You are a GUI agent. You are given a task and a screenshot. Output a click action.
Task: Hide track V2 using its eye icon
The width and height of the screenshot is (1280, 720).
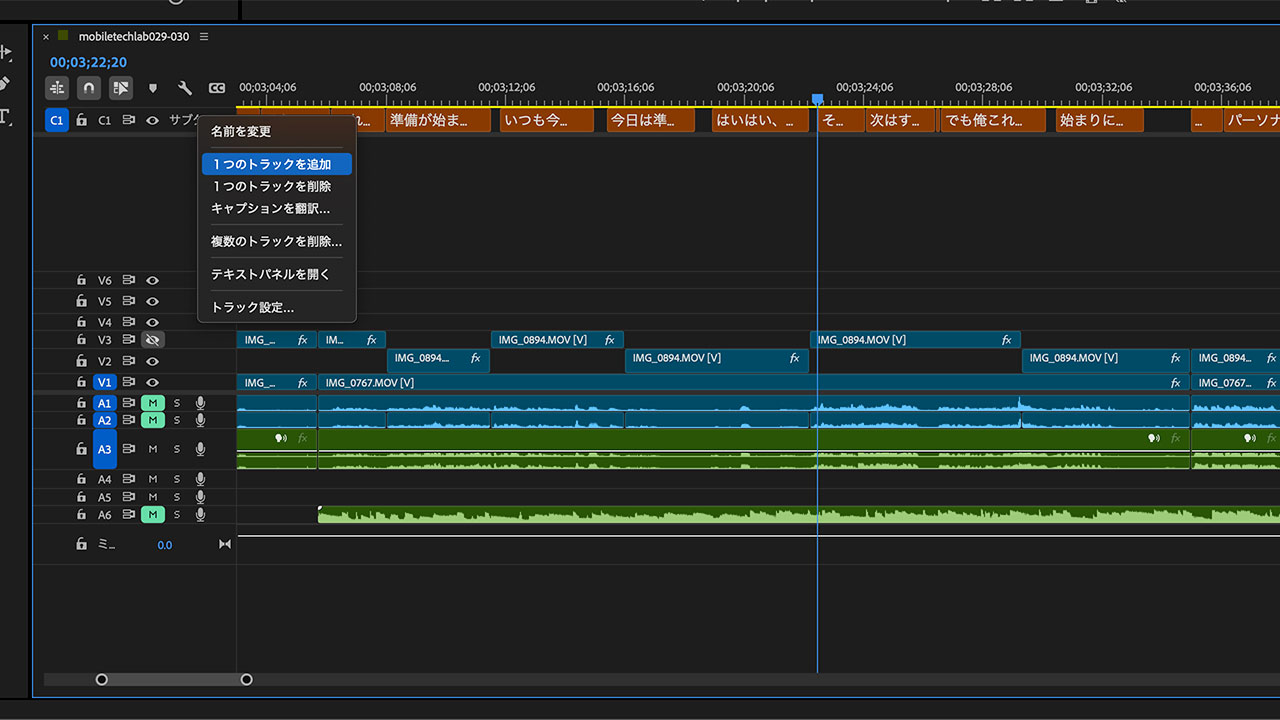coord(153,361)
